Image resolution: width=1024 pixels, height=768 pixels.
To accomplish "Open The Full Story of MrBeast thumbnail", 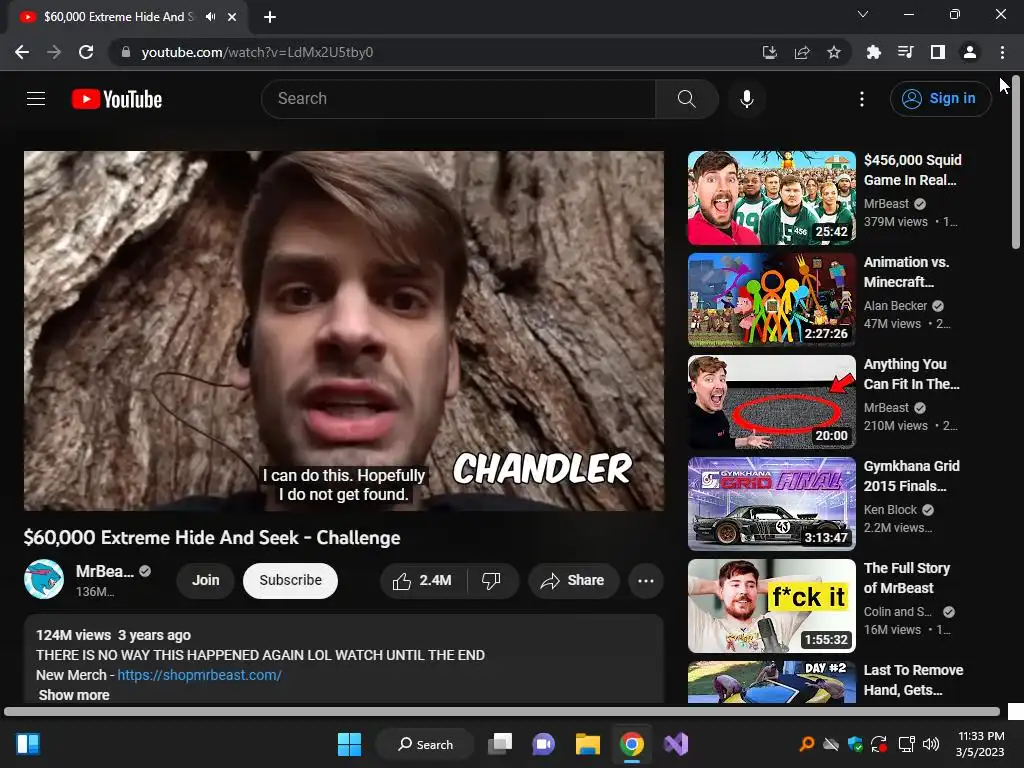I will [771, 605].
